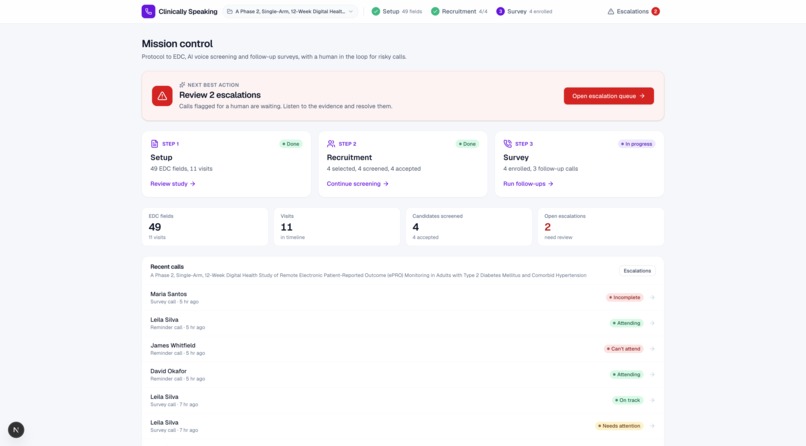Click the arrow on Maria Santos row
The image size is (806, 446).
(652, 298)
